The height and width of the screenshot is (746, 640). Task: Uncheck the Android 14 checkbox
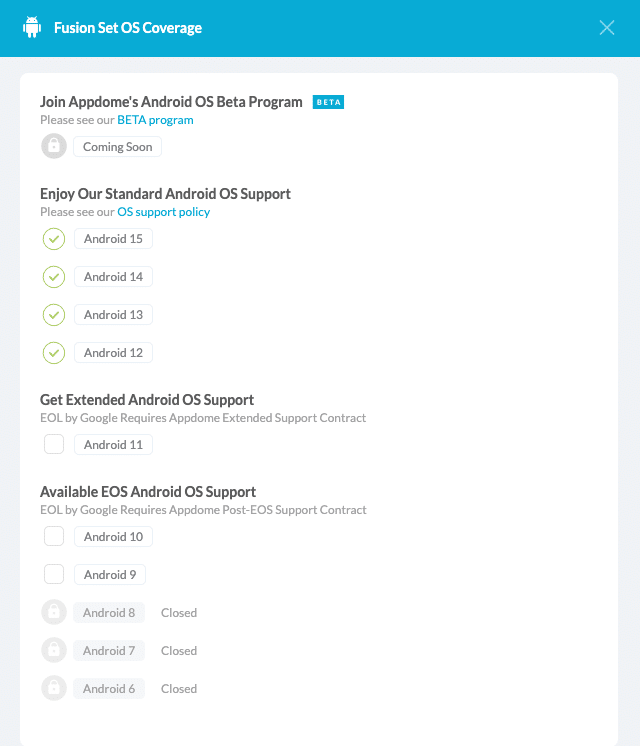(x=54, y=277)
